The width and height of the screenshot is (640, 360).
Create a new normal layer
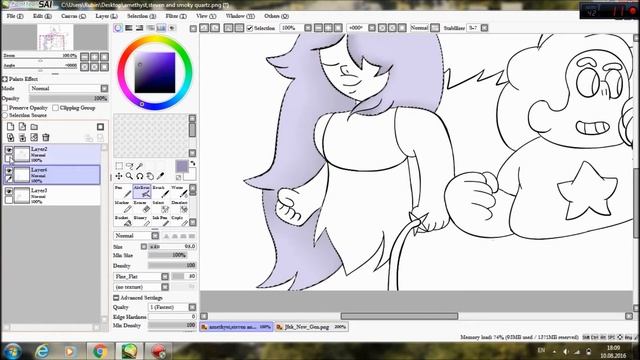11,127
